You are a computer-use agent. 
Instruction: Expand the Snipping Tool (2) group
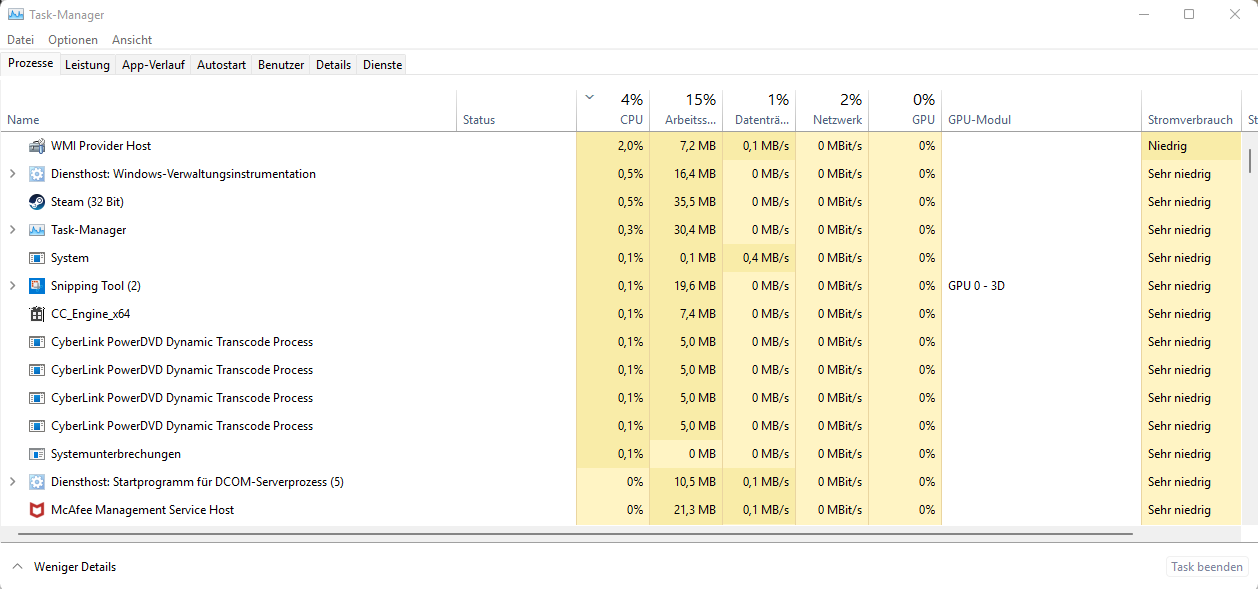point(12,286)
